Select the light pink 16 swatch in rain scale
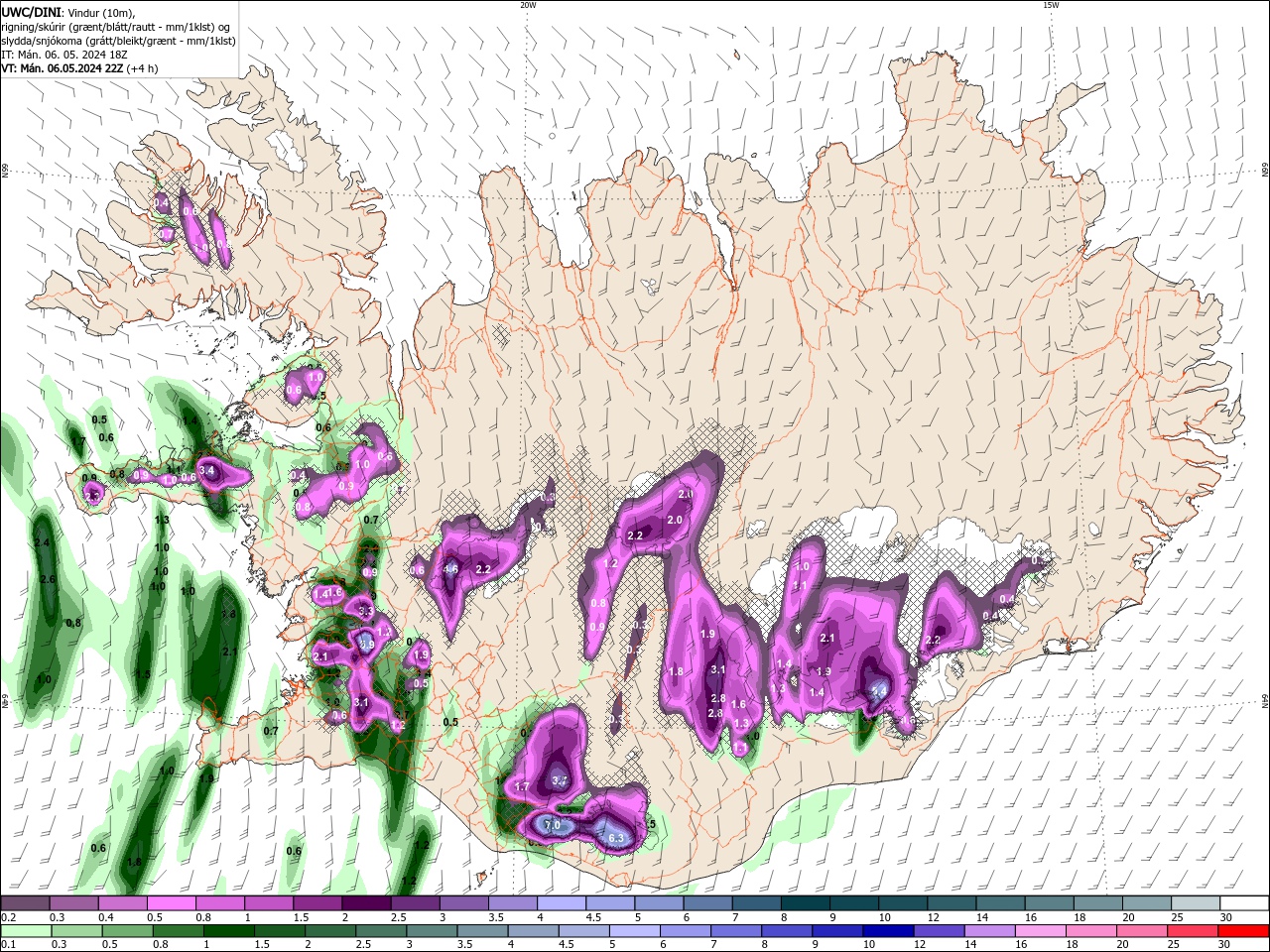This screenshot has height=952, width=1270. pos(1041,931)
